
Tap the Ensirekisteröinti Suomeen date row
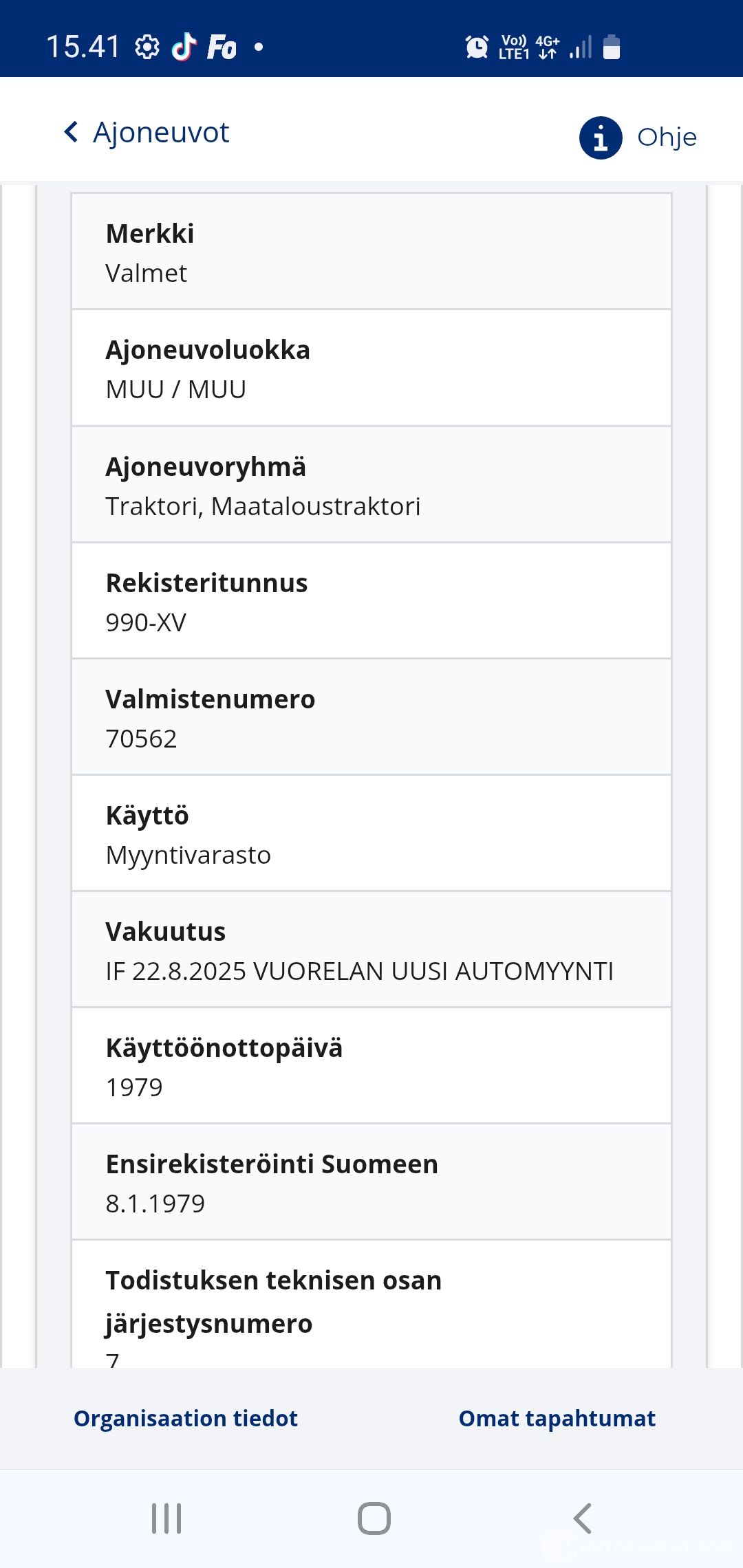(371, 1182)
